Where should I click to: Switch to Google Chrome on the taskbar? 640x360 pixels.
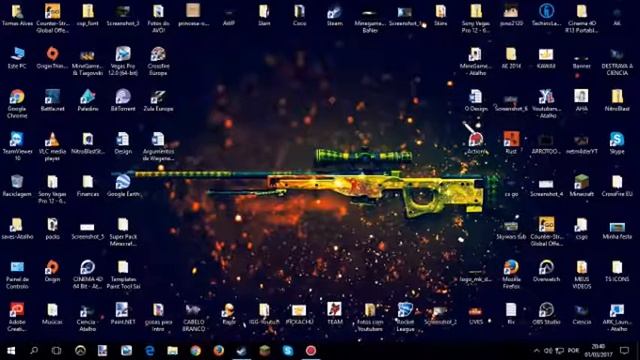tap(196, 351)
